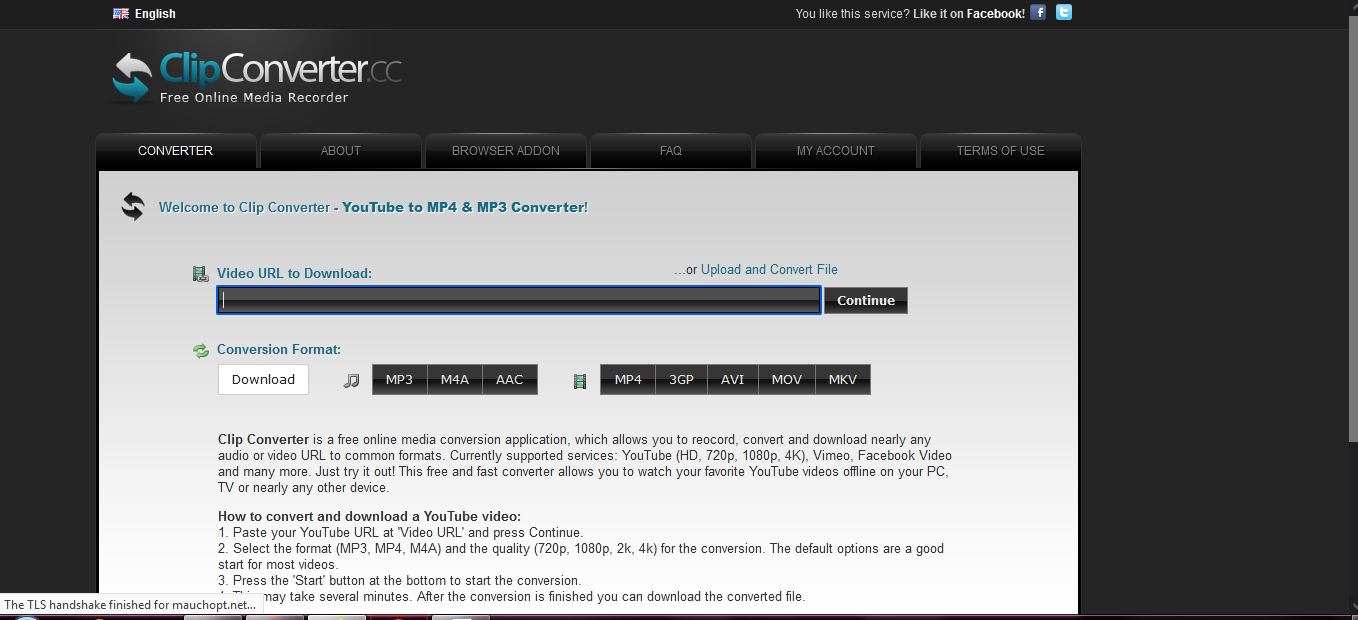Screen dimensions: 1358x620
Task: Click the Continue button
Action: [x=866, y=300]
